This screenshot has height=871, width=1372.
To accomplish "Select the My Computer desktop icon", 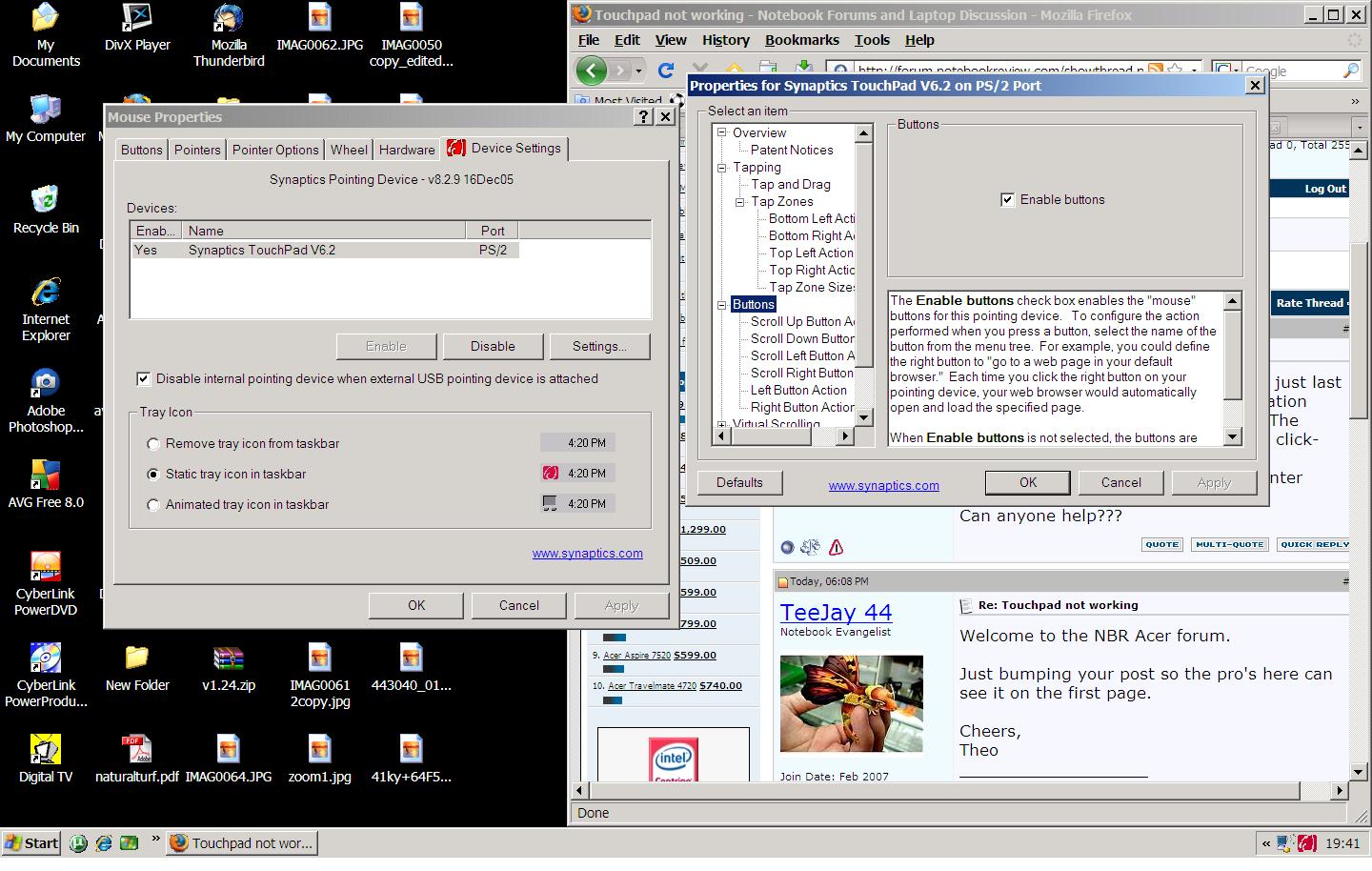I will click(45, 119).
